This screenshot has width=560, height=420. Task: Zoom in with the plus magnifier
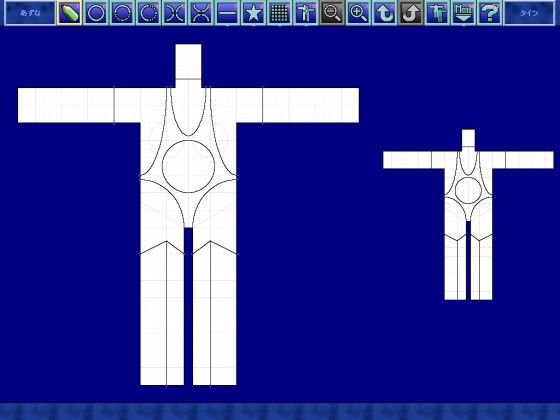(359, 13)
